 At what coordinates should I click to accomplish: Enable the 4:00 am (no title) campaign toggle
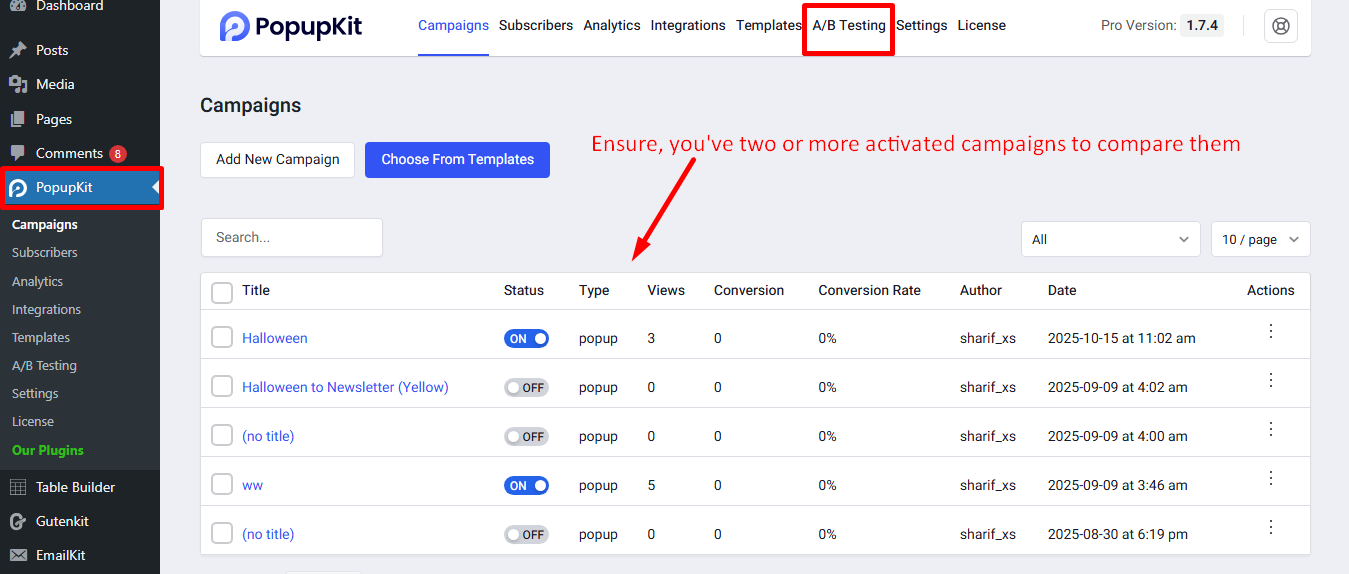click(x=526, y=436)
